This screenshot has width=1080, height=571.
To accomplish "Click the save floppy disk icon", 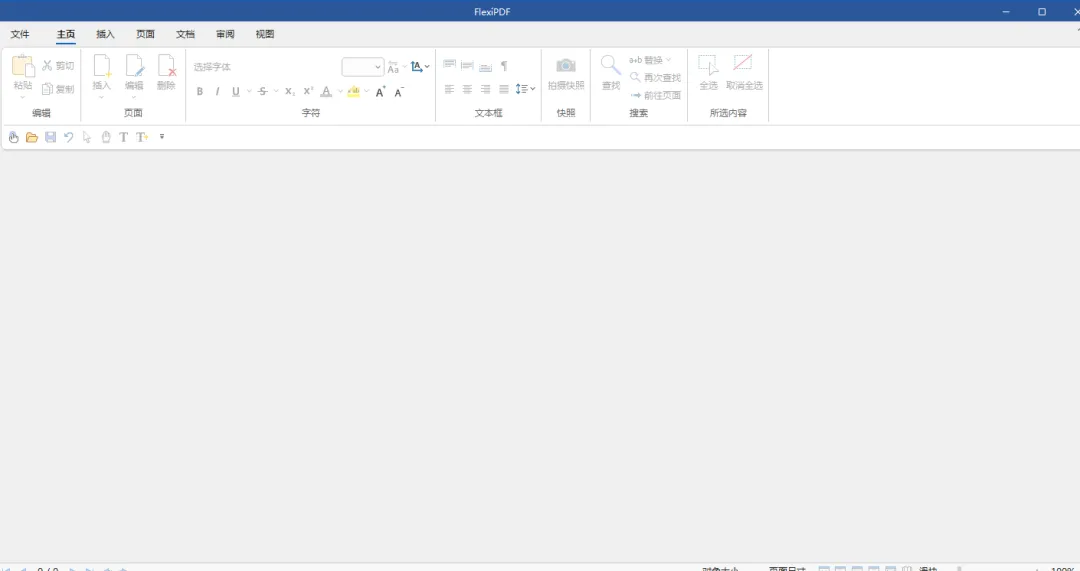I will [x=50, y=137].
